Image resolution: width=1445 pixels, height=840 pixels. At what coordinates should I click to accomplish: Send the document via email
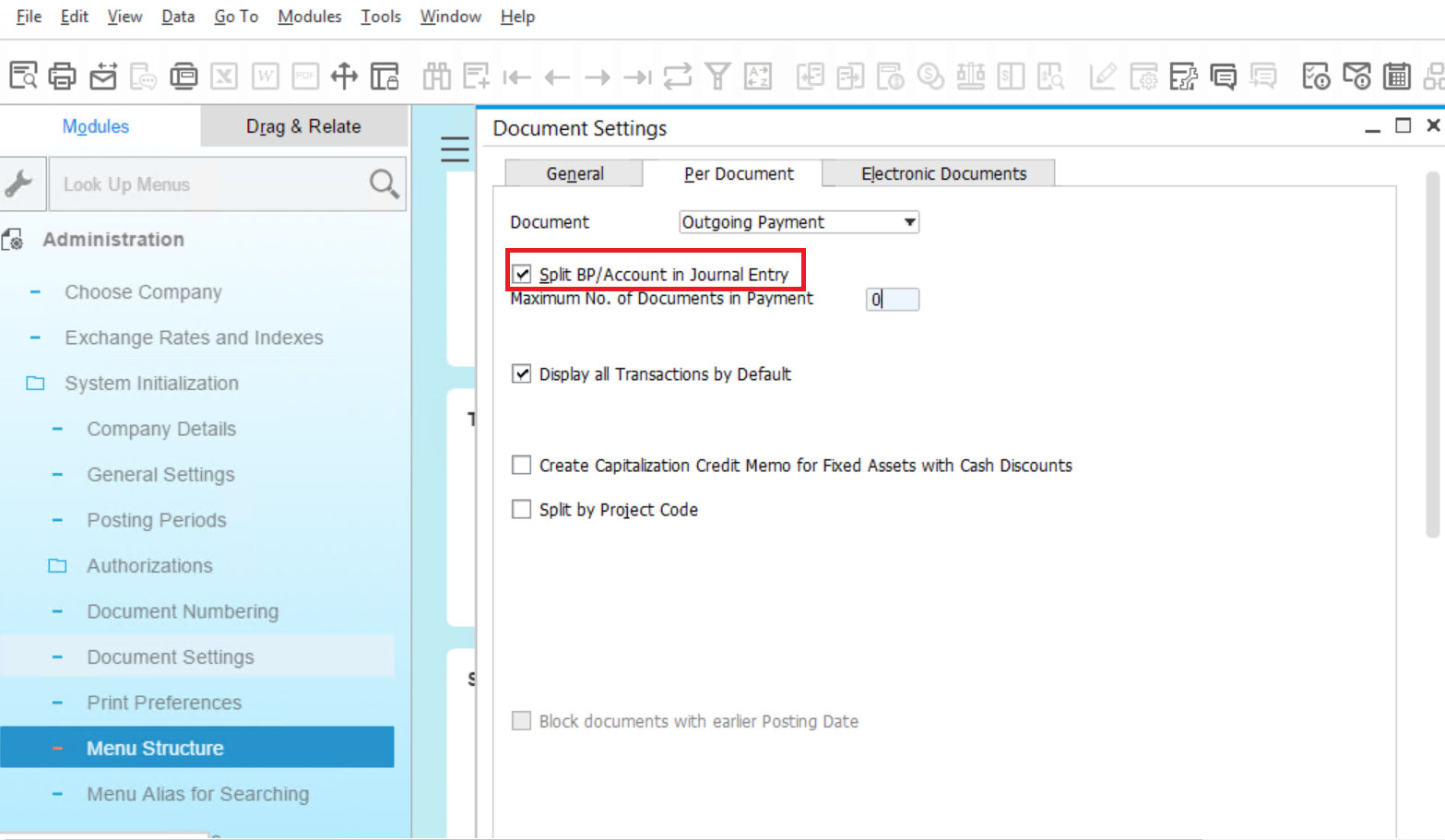[103, 76]
